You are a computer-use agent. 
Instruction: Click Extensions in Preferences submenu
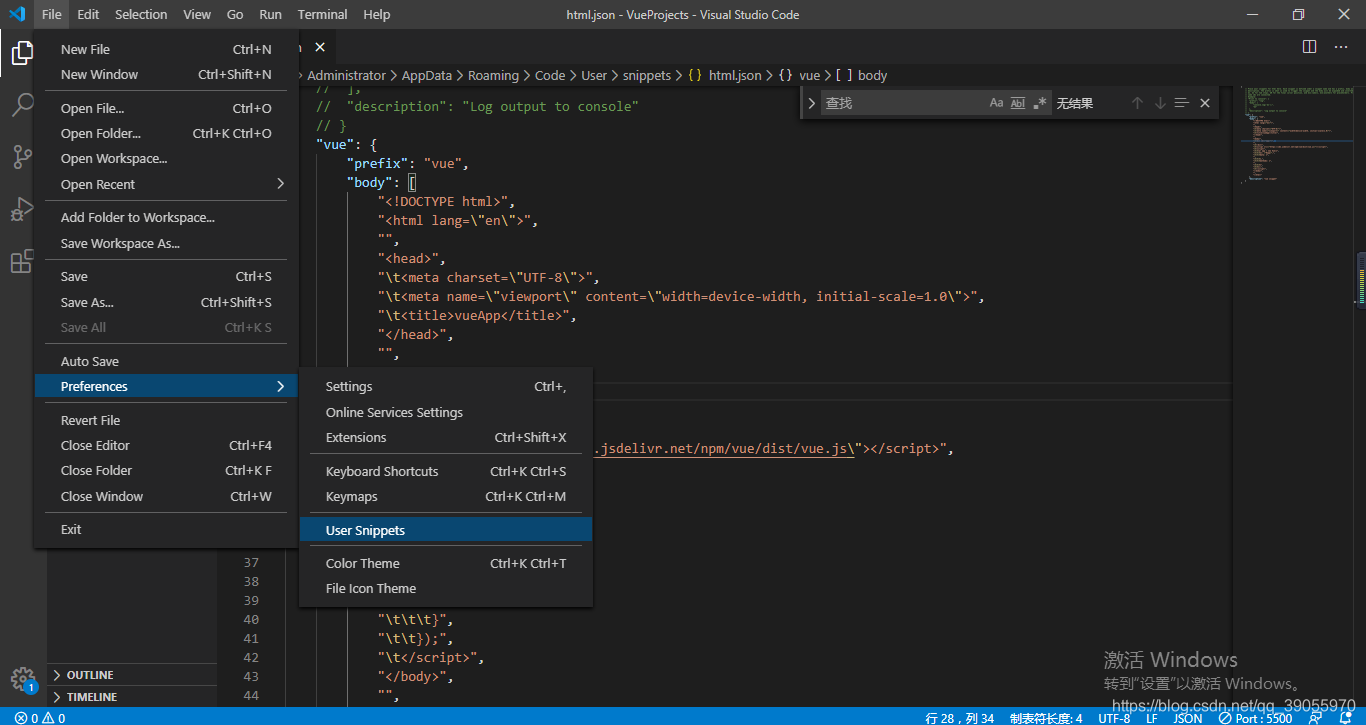(x=446, y=437)
